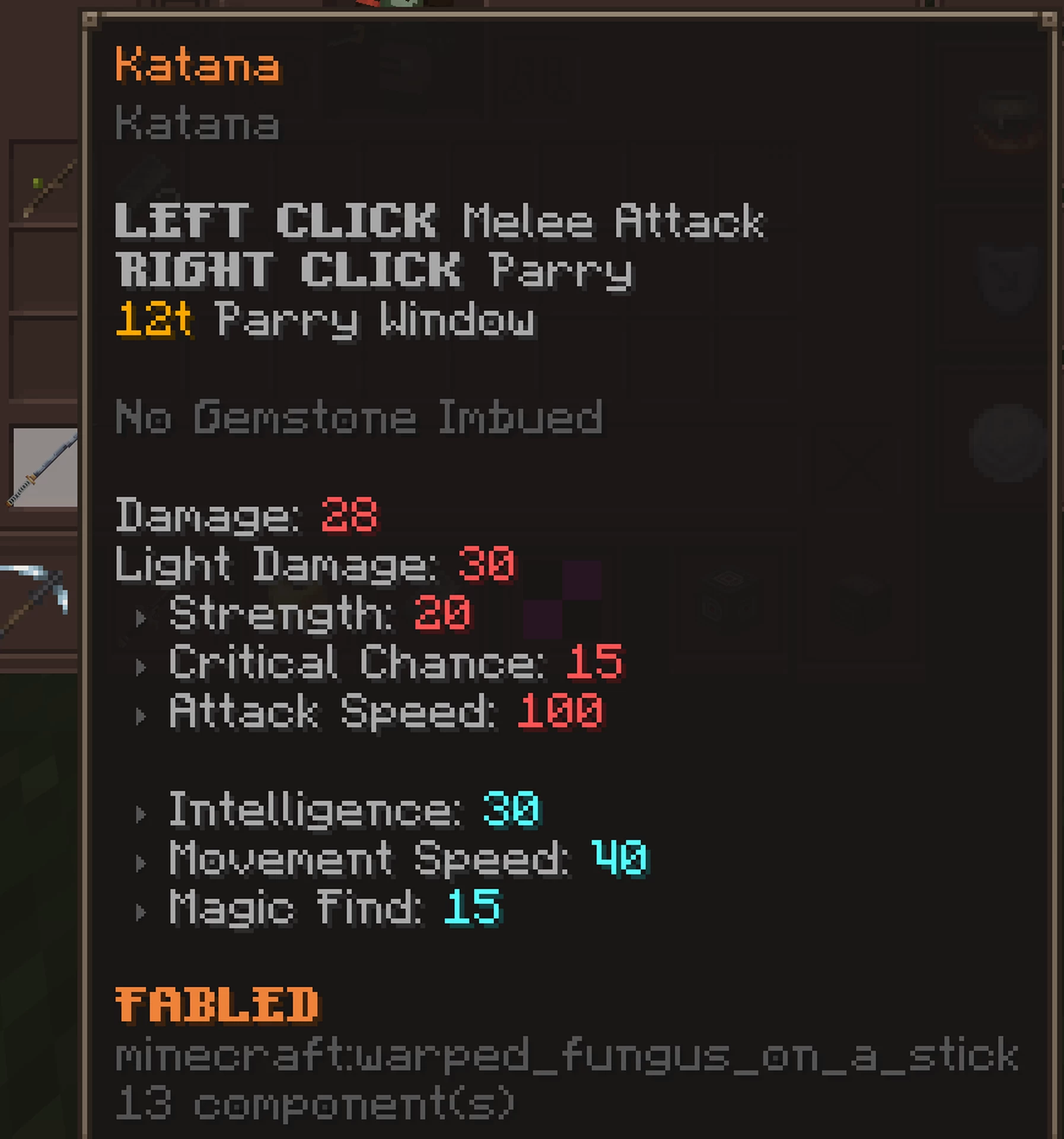Expand the Magic Find stat arrow

(x=141, y=912)
